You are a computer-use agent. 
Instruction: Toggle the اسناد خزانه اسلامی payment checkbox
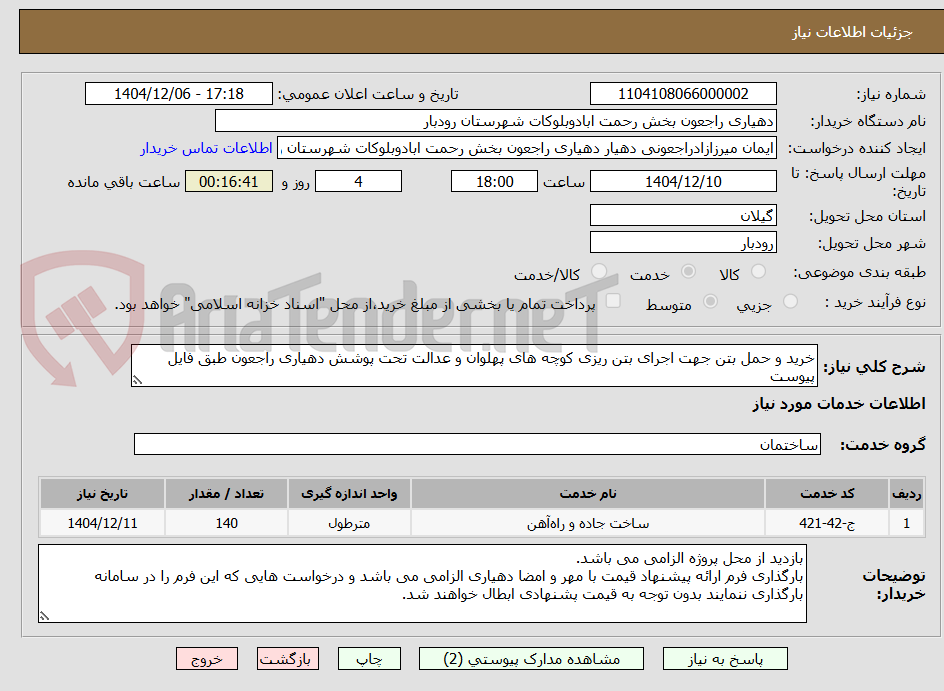point(613,300)
